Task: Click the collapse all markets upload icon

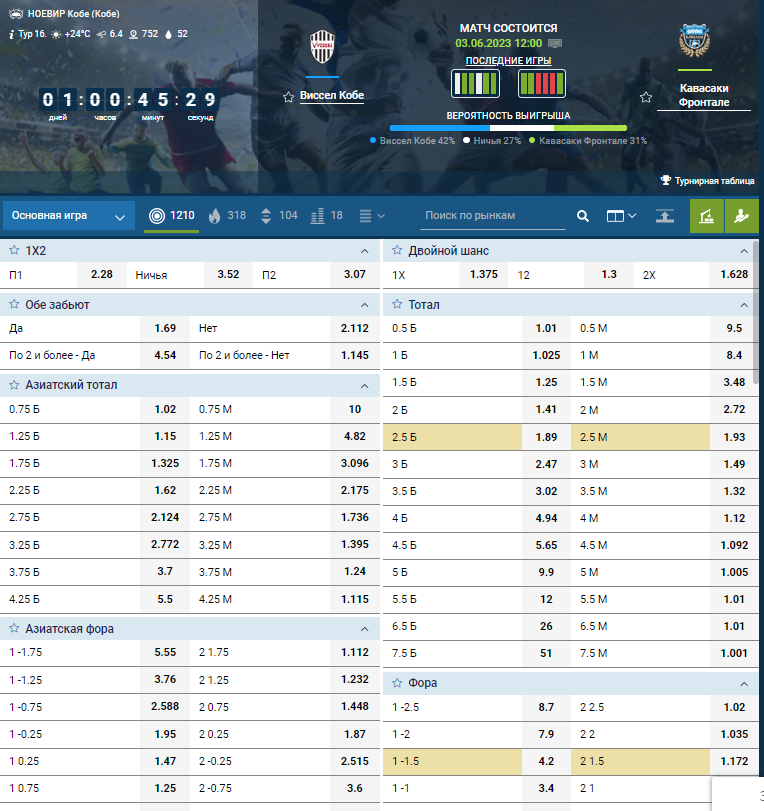Action: click(665, 216)
